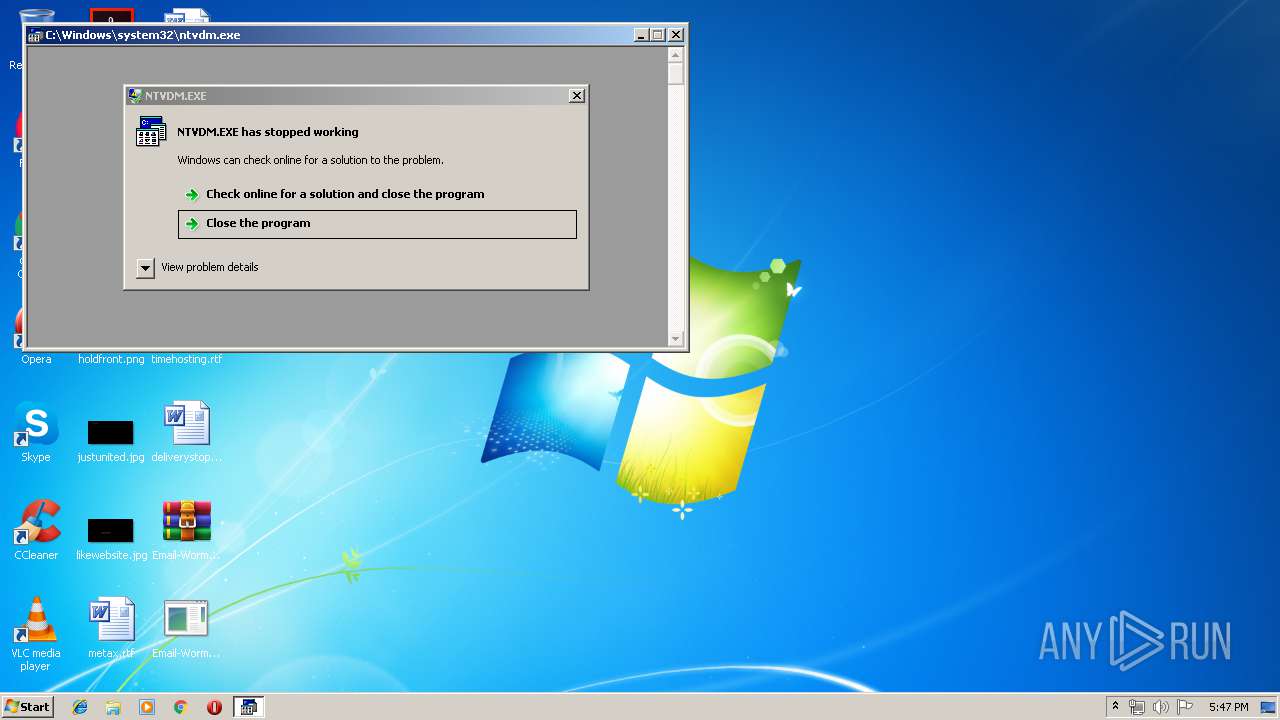Launch Google Chrome from taskbar
Image resolution: width=1280 pixels, height=720 pixels.
pos(181,707)
